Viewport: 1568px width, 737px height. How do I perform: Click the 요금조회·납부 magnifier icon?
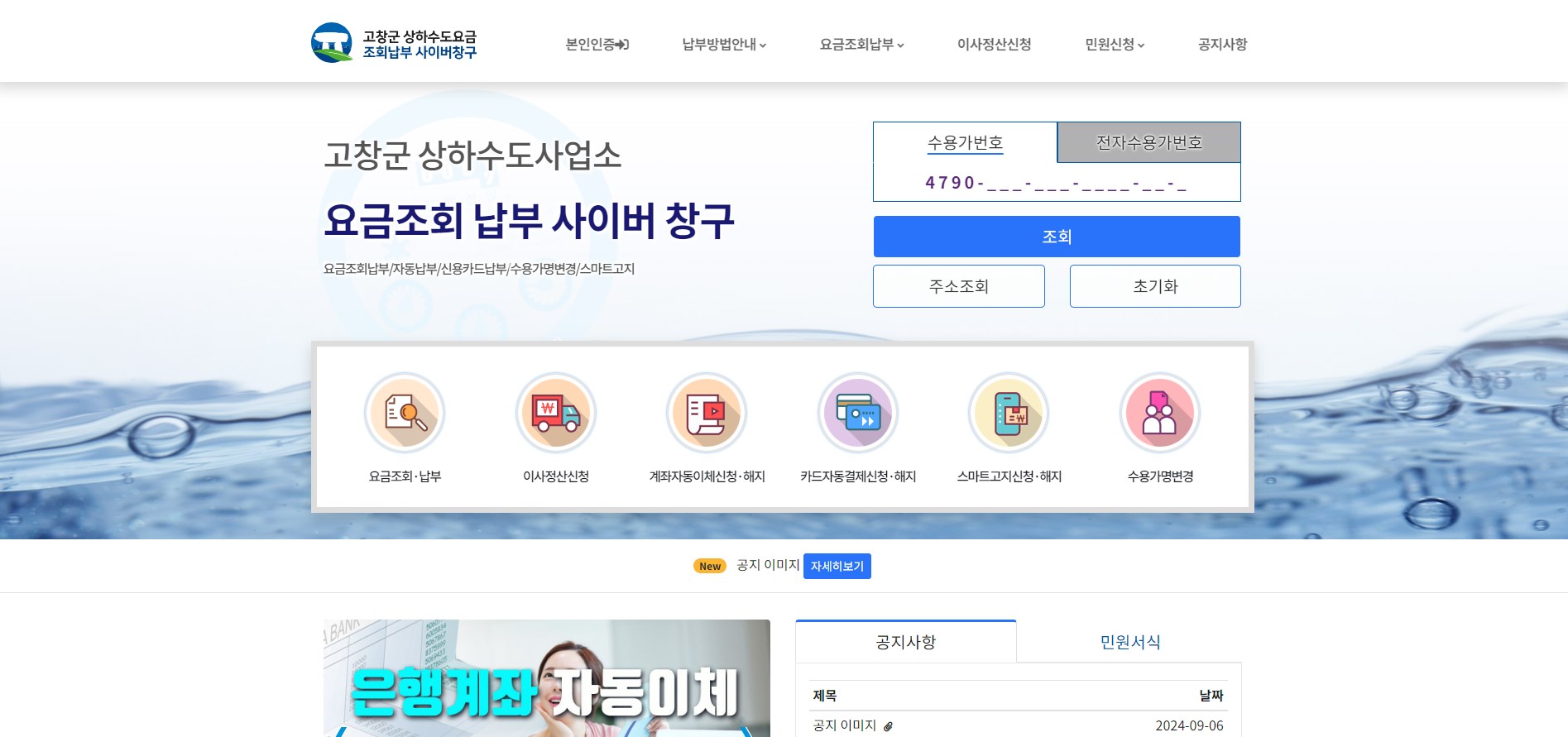pyautogui.click(x=405, y=412)
